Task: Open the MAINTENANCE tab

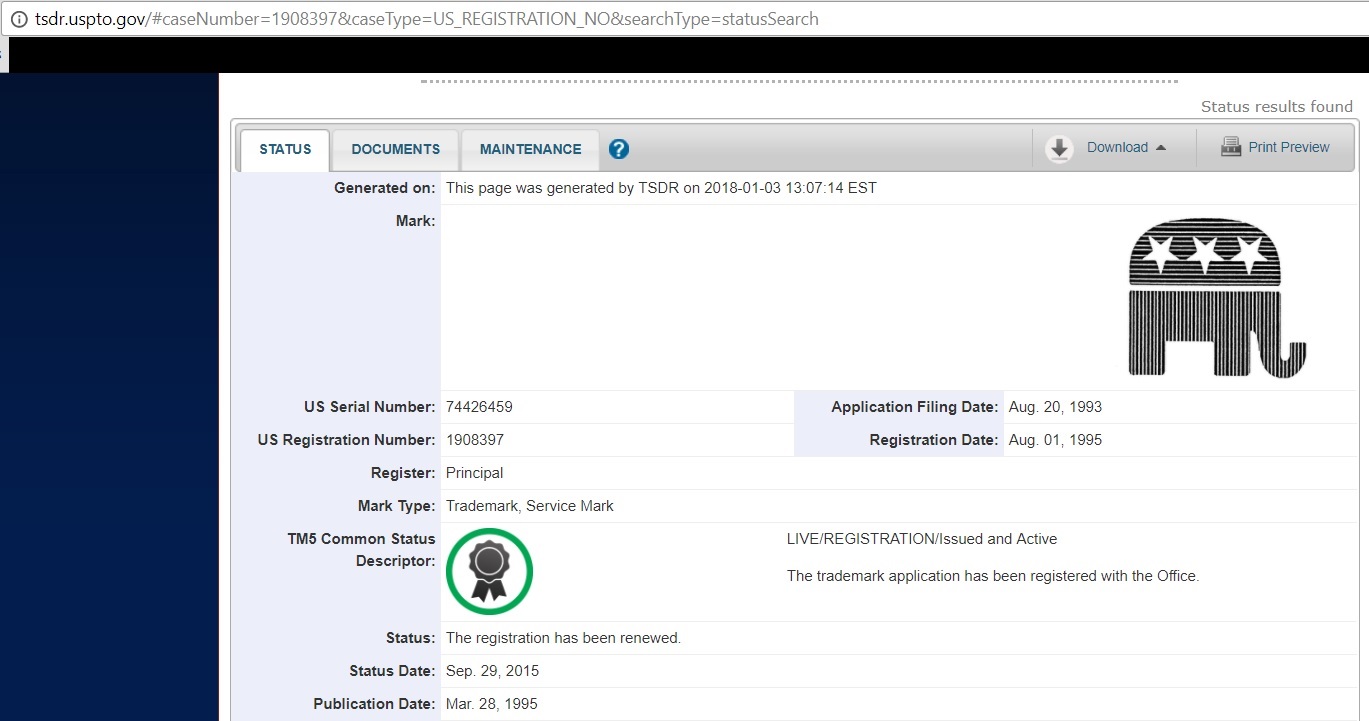Action: (530, 149)
